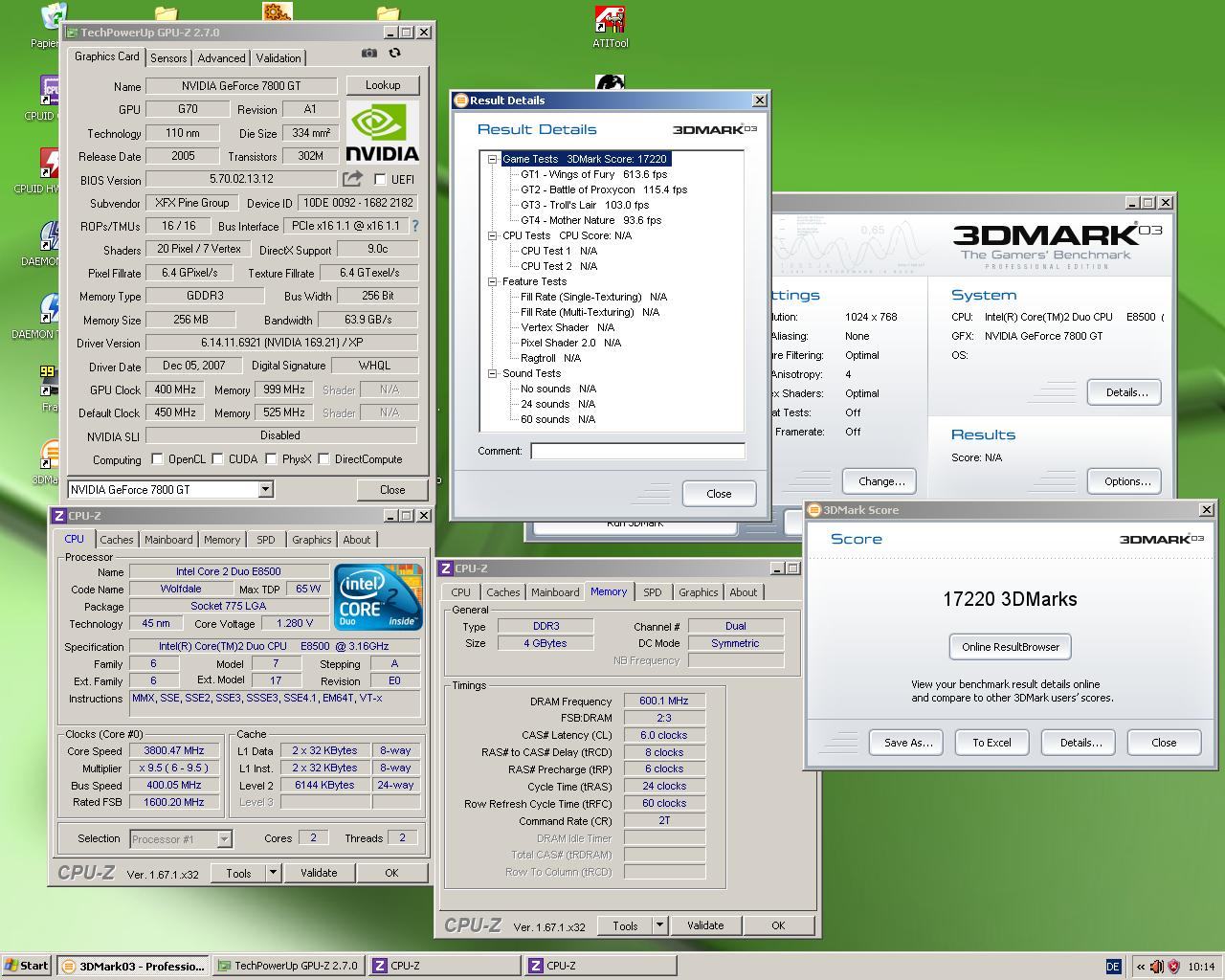Click the Online ResultBrowser button
Image resolution: width=1225 pixels, height=980 pixels.
[1010, 647]
